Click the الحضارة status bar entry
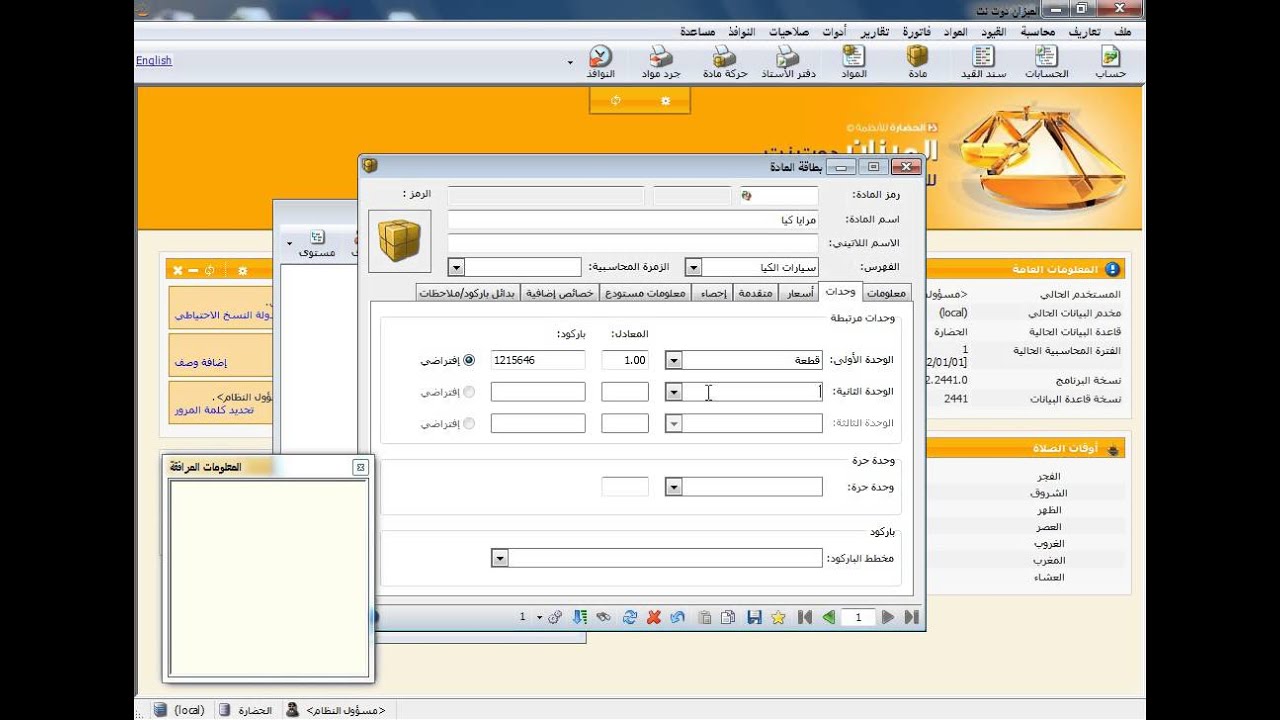The height and width of the screenshot is (720, 1280). (246, 710)
